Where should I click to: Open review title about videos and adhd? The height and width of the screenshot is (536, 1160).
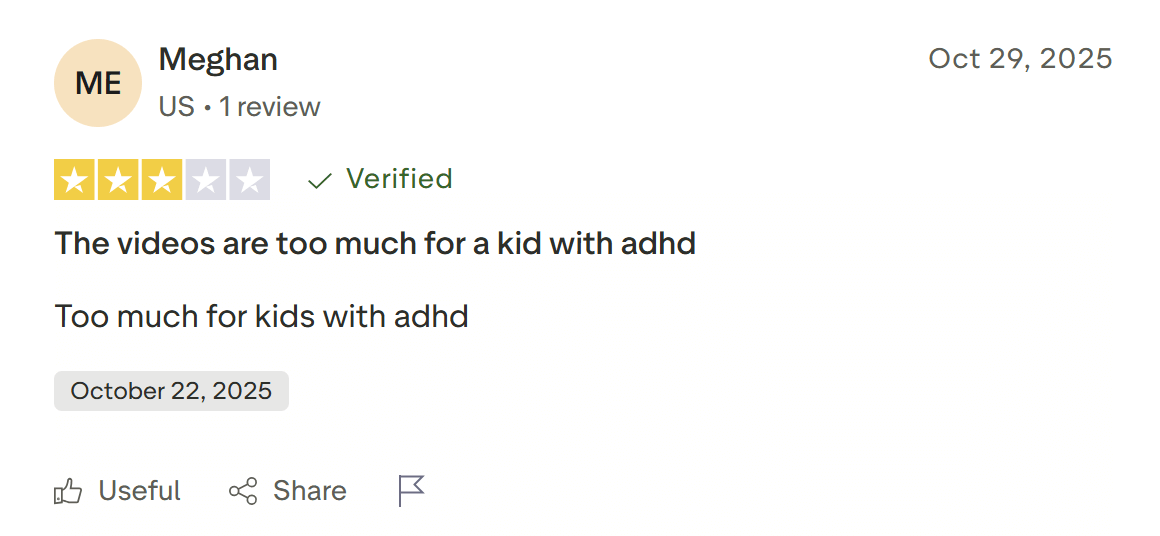[375, 243]
